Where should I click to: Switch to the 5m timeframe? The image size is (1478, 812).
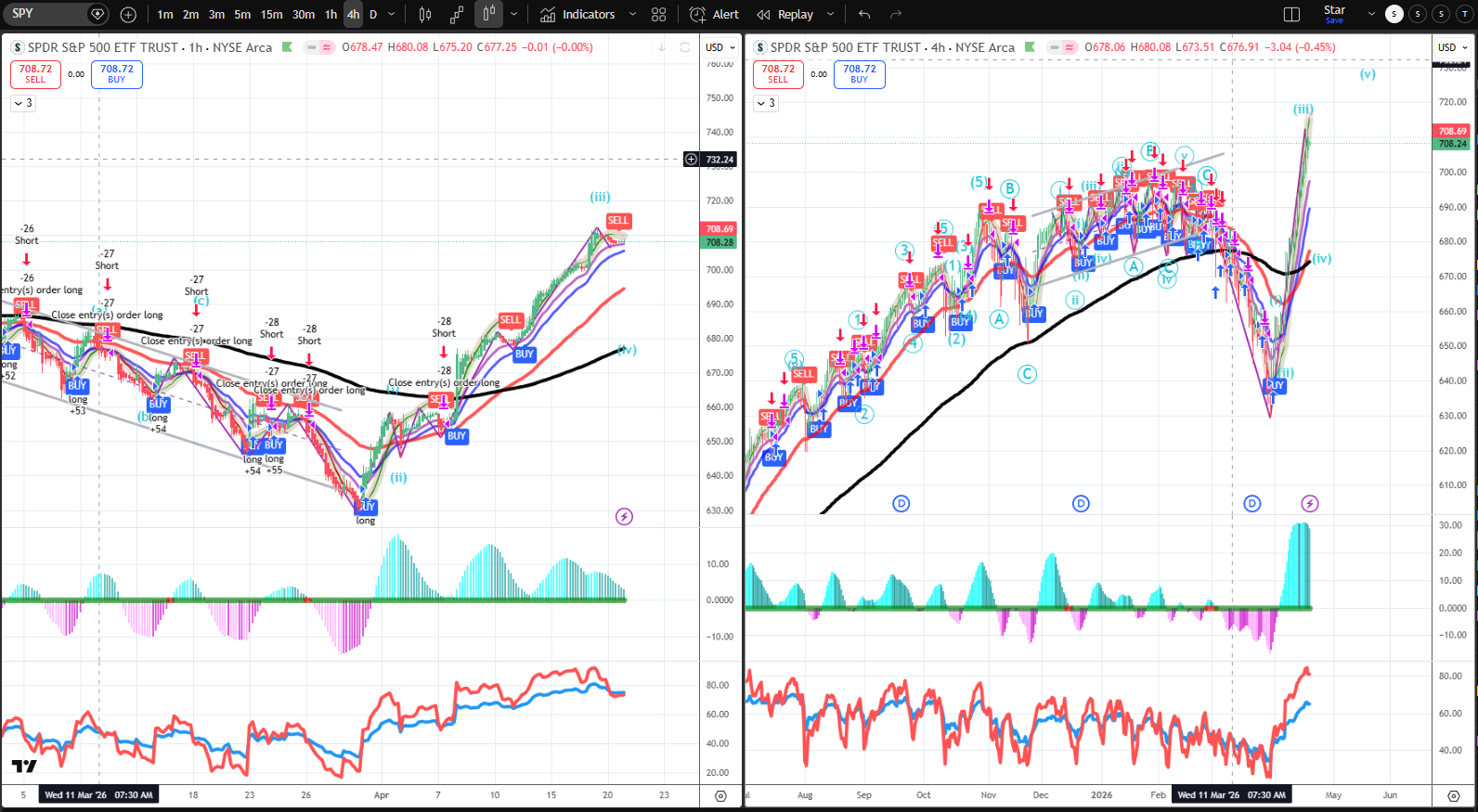(242, 15)
